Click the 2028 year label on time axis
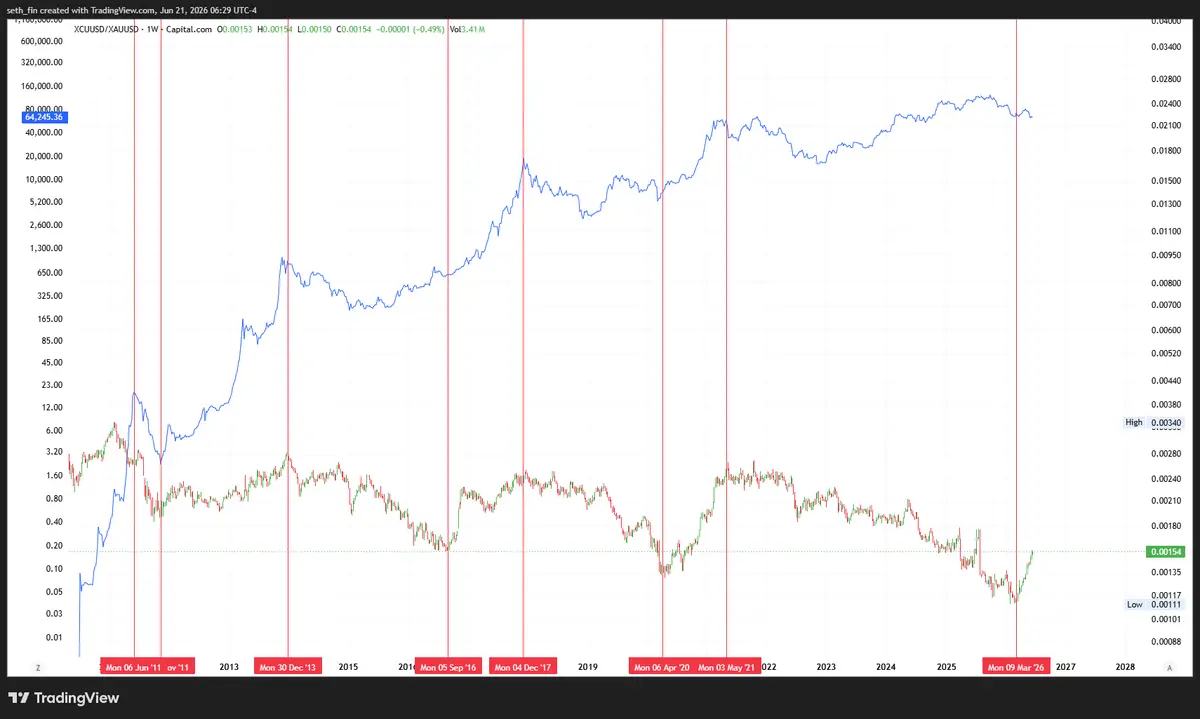Image resolution: width=1200 pixels, height=719 pixels. [1125, 666]
